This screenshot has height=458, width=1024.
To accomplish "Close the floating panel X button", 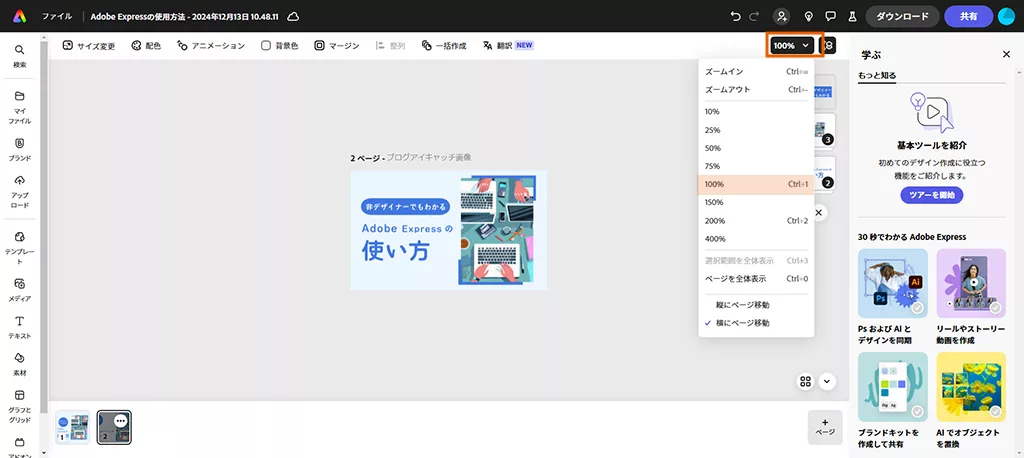I will (x=819, y=212).
